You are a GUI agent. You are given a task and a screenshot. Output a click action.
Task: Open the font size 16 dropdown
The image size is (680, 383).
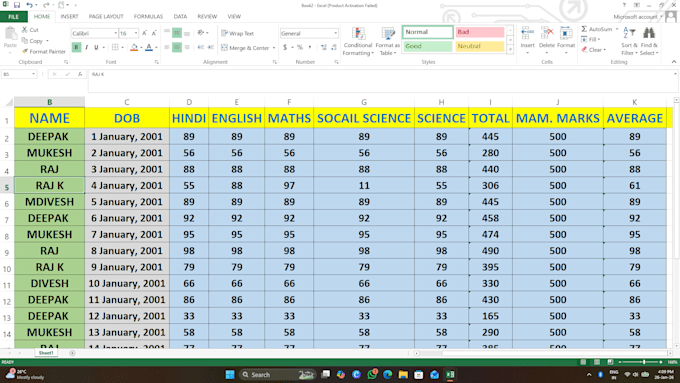click(136, 33)
